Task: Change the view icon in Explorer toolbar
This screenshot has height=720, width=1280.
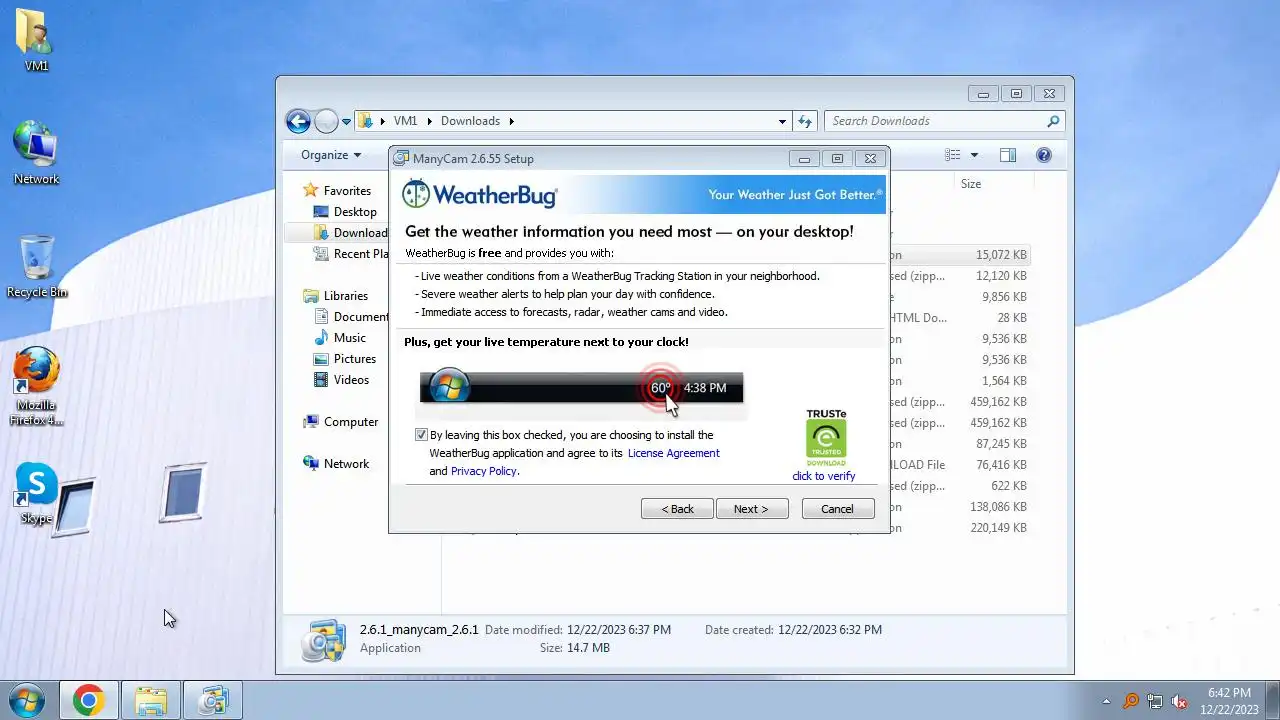Action: [x=953, y=155]
